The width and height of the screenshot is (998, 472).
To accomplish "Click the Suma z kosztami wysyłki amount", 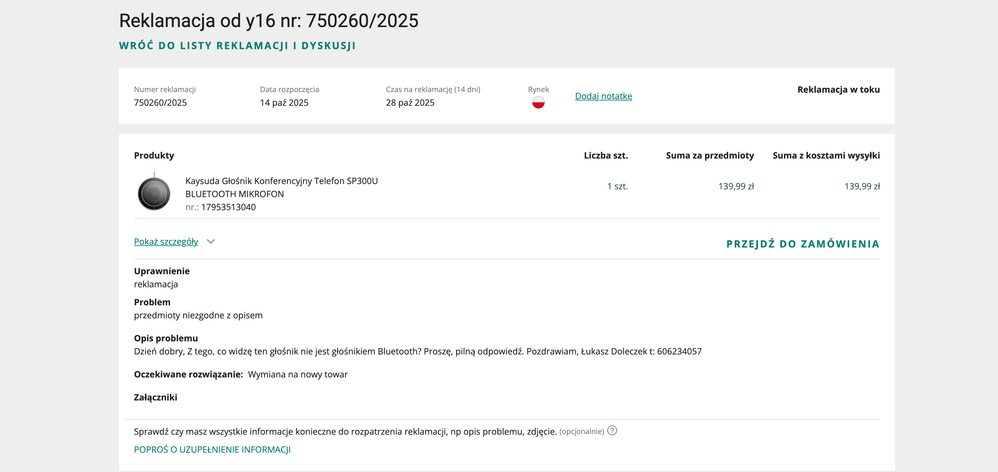I will (x=861, y=186).
